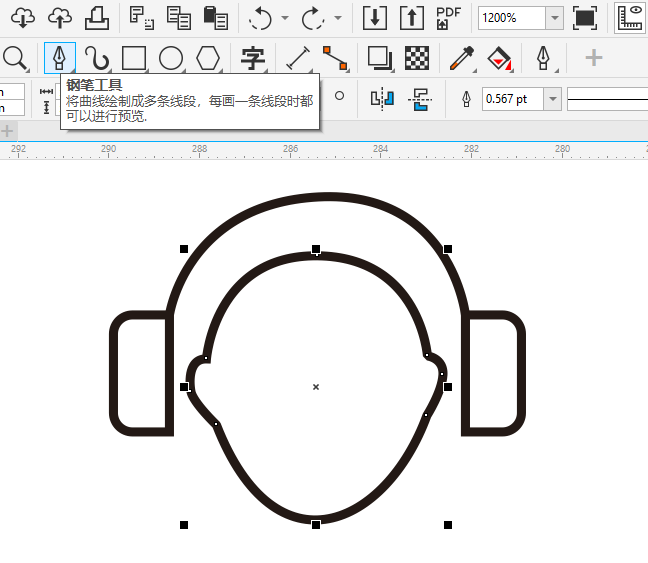Viewport: 648px width, 563px height.
Task: Select the Zoom magnifier tool
Action: (15, 58)
